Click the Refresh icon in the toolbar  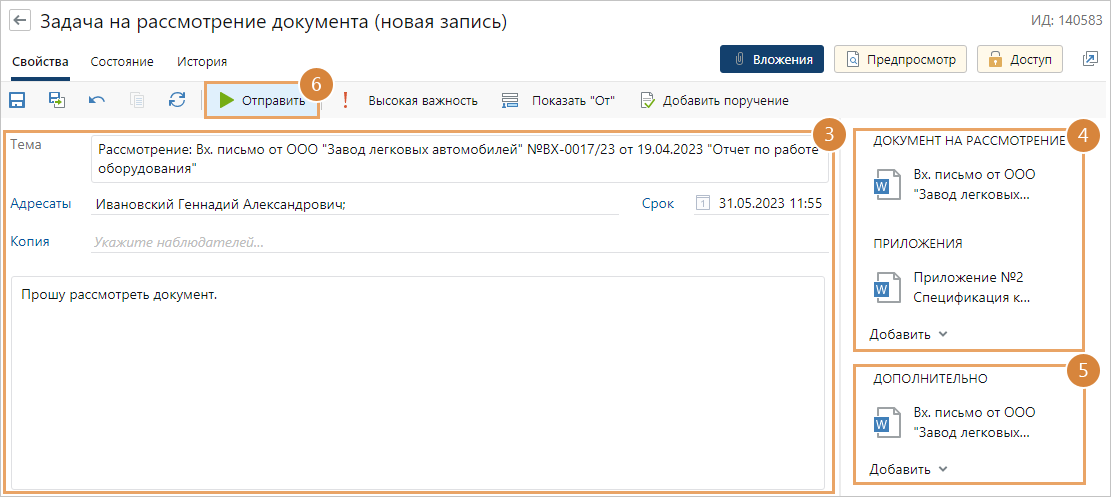point(177,100)
